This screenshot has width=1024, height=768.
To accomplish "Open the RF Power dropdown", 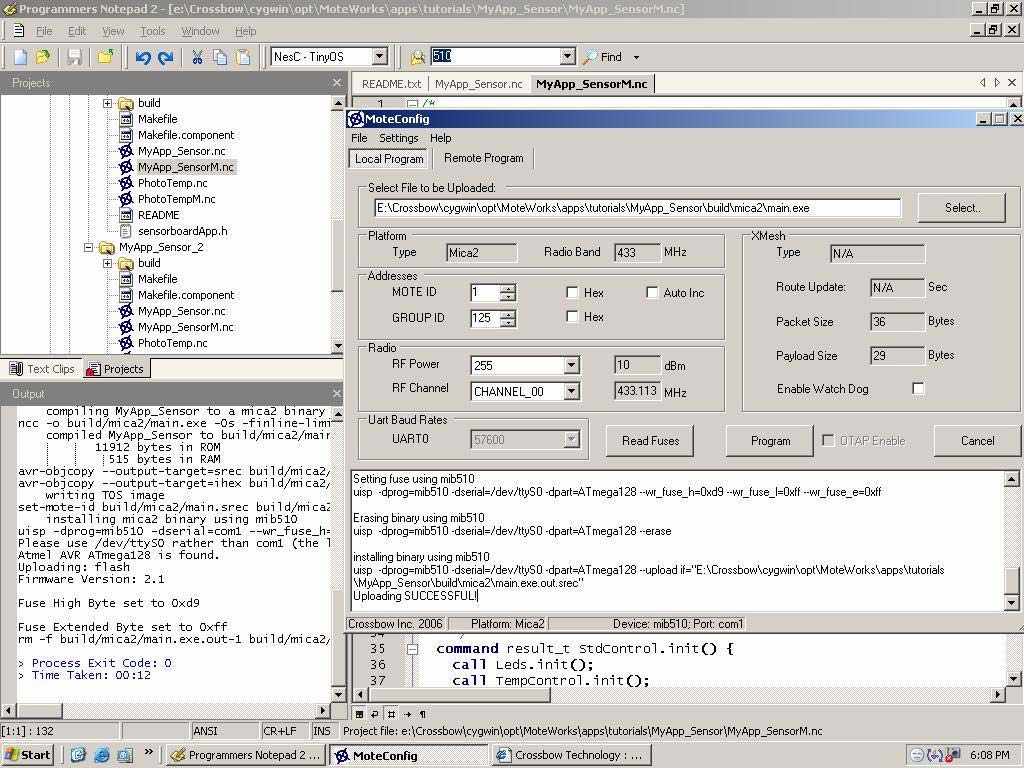I will (571, 366).
